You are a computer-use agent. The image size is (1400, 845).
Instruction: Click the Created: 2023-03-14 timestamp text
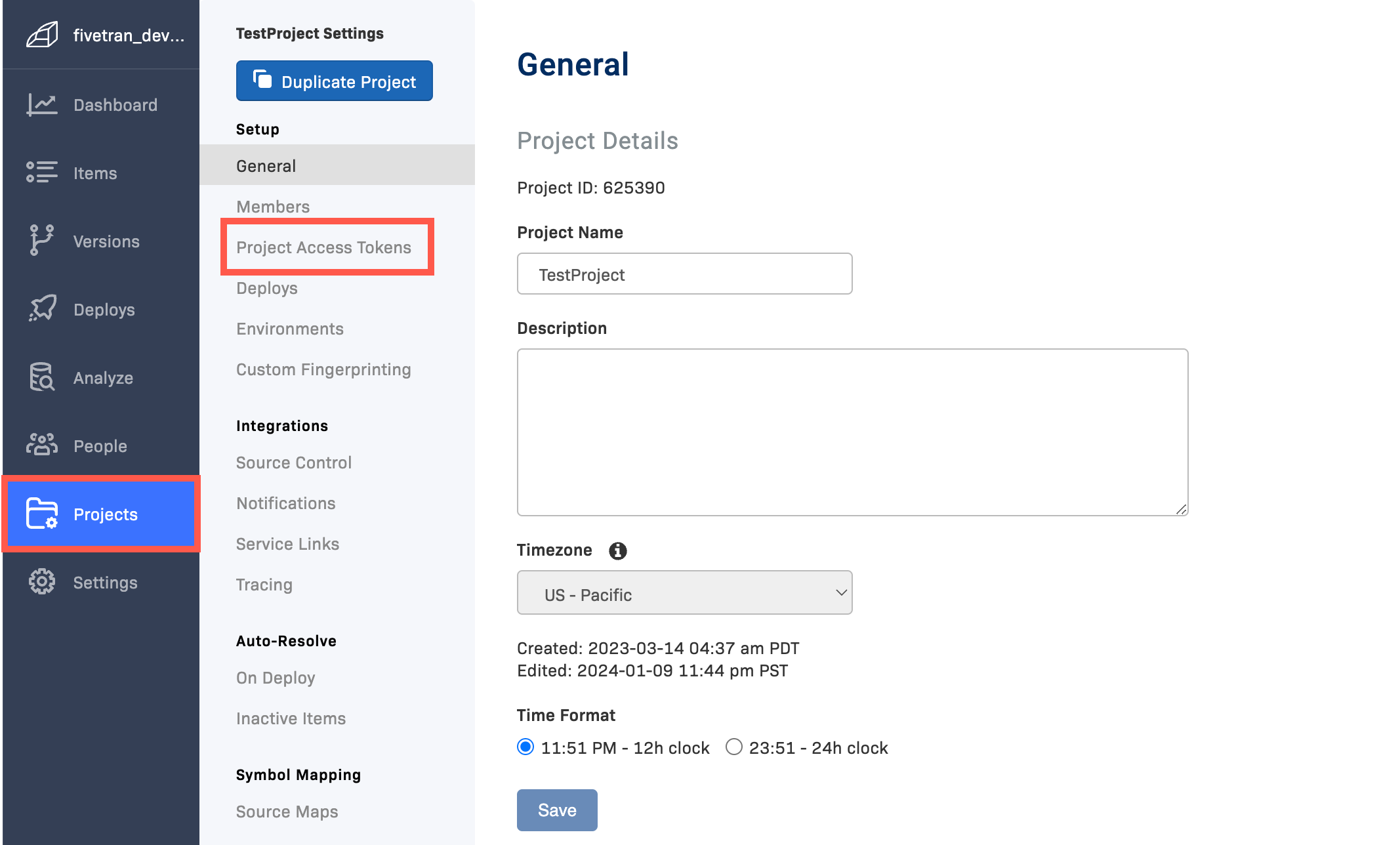(658, 648)
